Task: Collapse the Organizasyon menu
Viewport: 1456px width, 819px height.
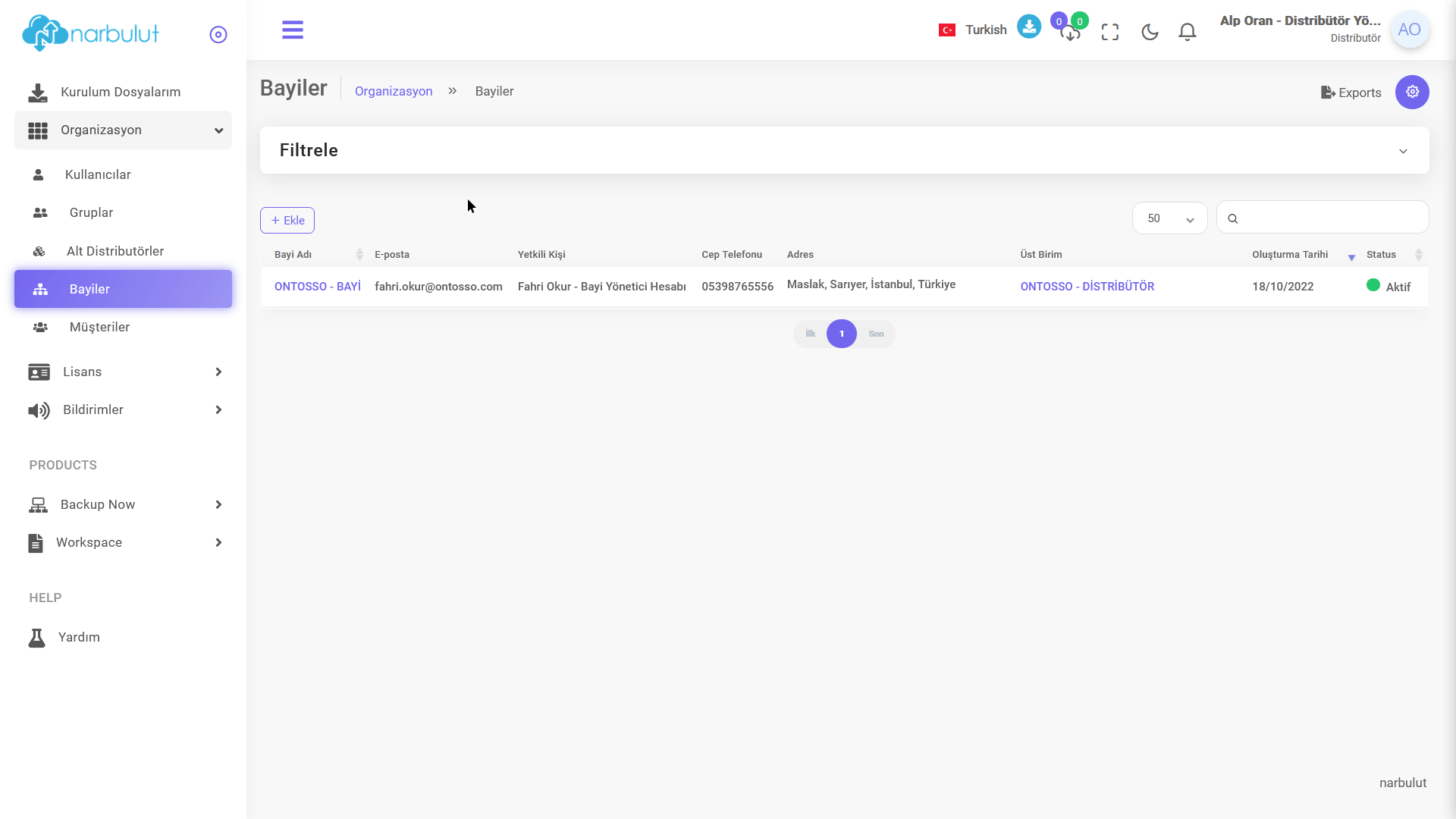Action: coord(123,130)
